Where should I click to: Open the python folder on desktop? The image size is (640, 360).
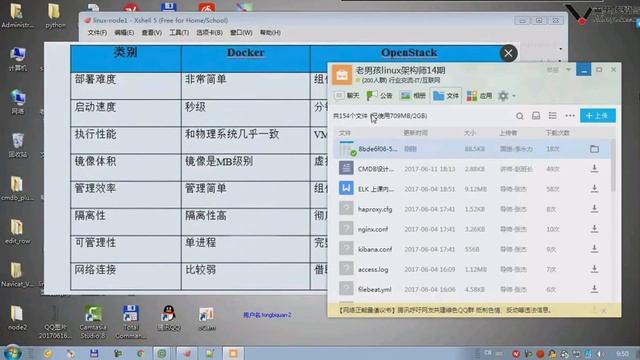[x=55, y=16]
